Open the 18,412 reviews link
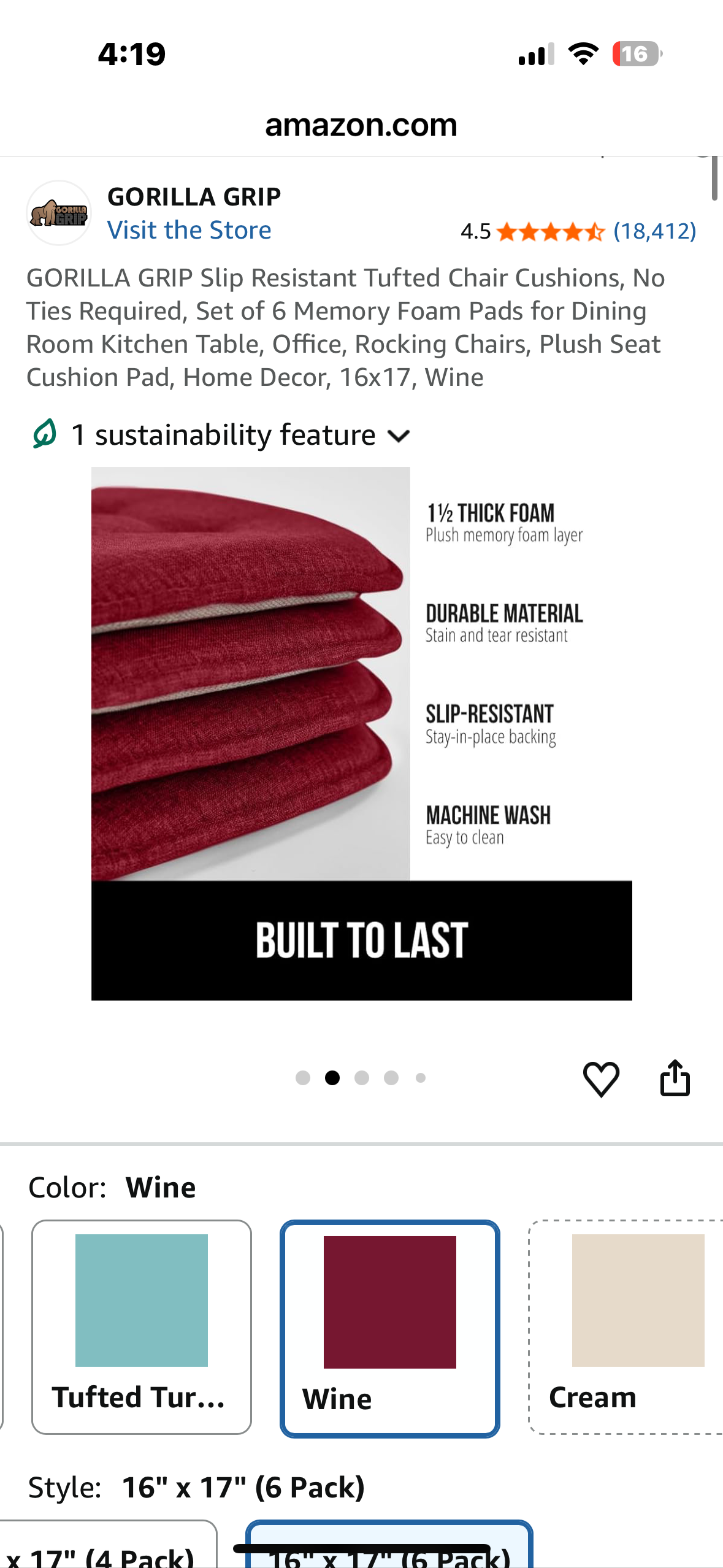Screen dimensions: 723x1568 click(654, 231)
